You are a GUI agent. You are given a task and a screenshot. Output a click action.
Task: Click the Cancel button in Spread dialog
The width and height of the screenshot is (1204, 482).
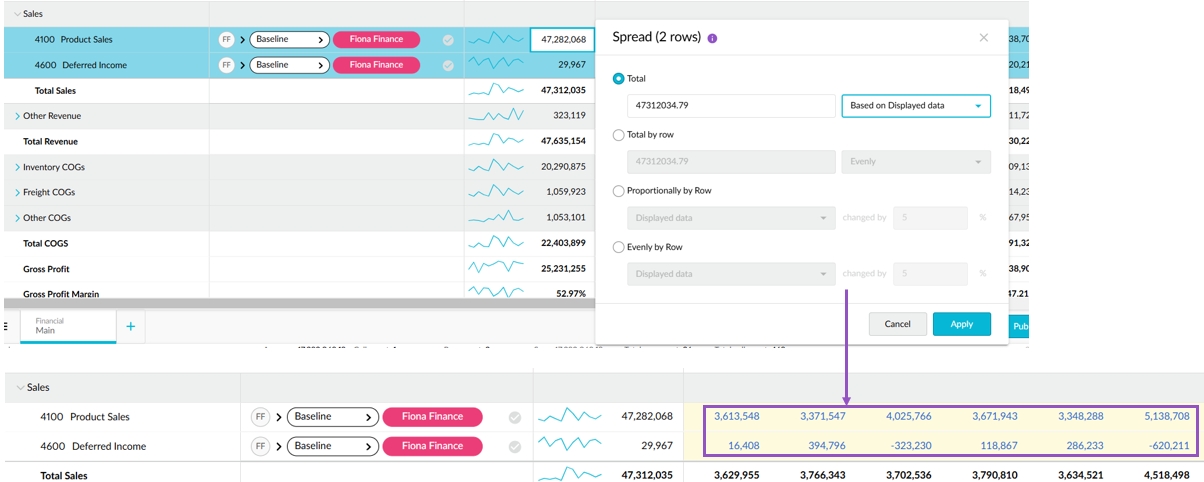point(897,324)
